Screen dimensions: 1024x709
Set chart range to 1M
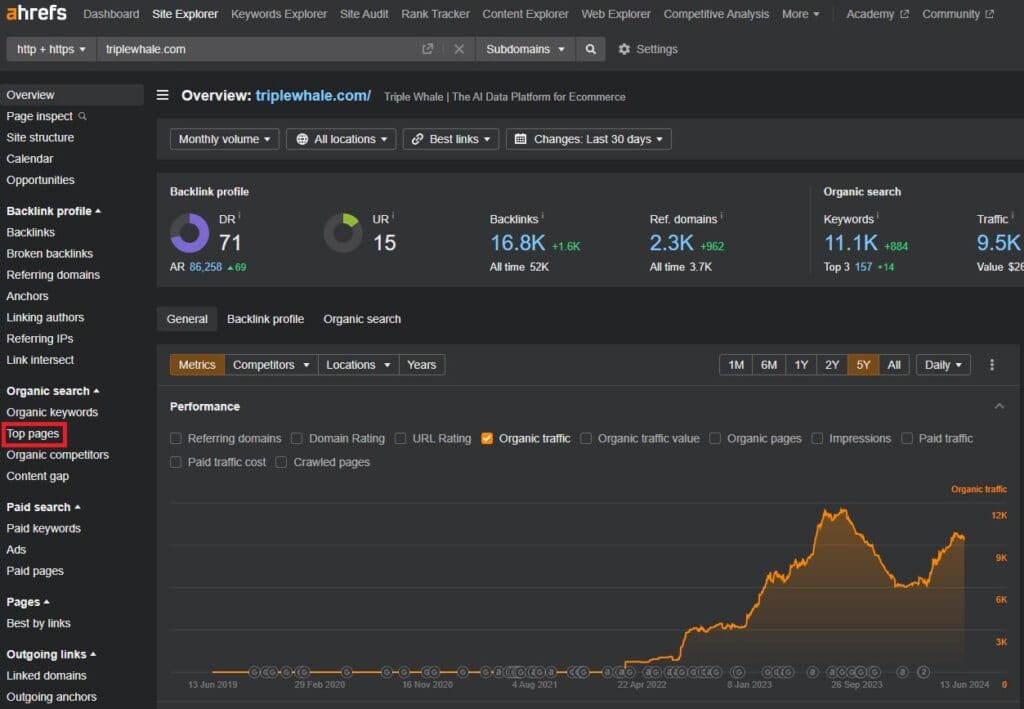coord(736,365)
